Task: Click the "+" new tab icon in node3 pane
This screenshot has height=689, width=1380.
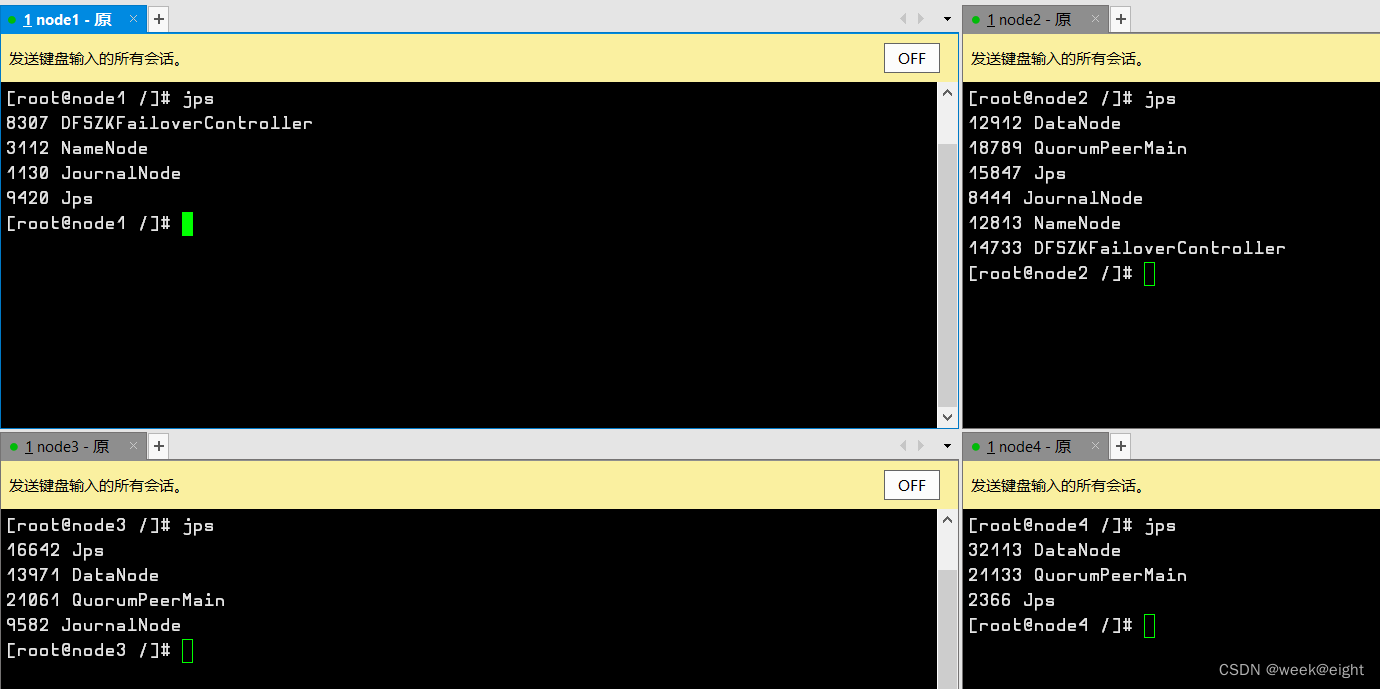Action: pos(158,446)
